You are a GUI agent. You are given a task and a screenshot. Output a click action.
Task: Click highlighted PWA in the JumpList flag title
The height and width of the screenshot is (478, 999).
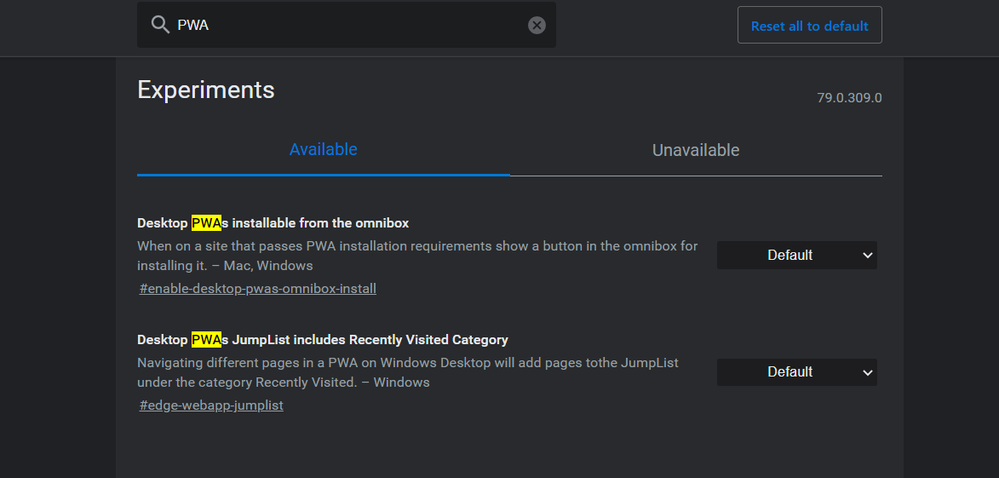click(206, 340)
